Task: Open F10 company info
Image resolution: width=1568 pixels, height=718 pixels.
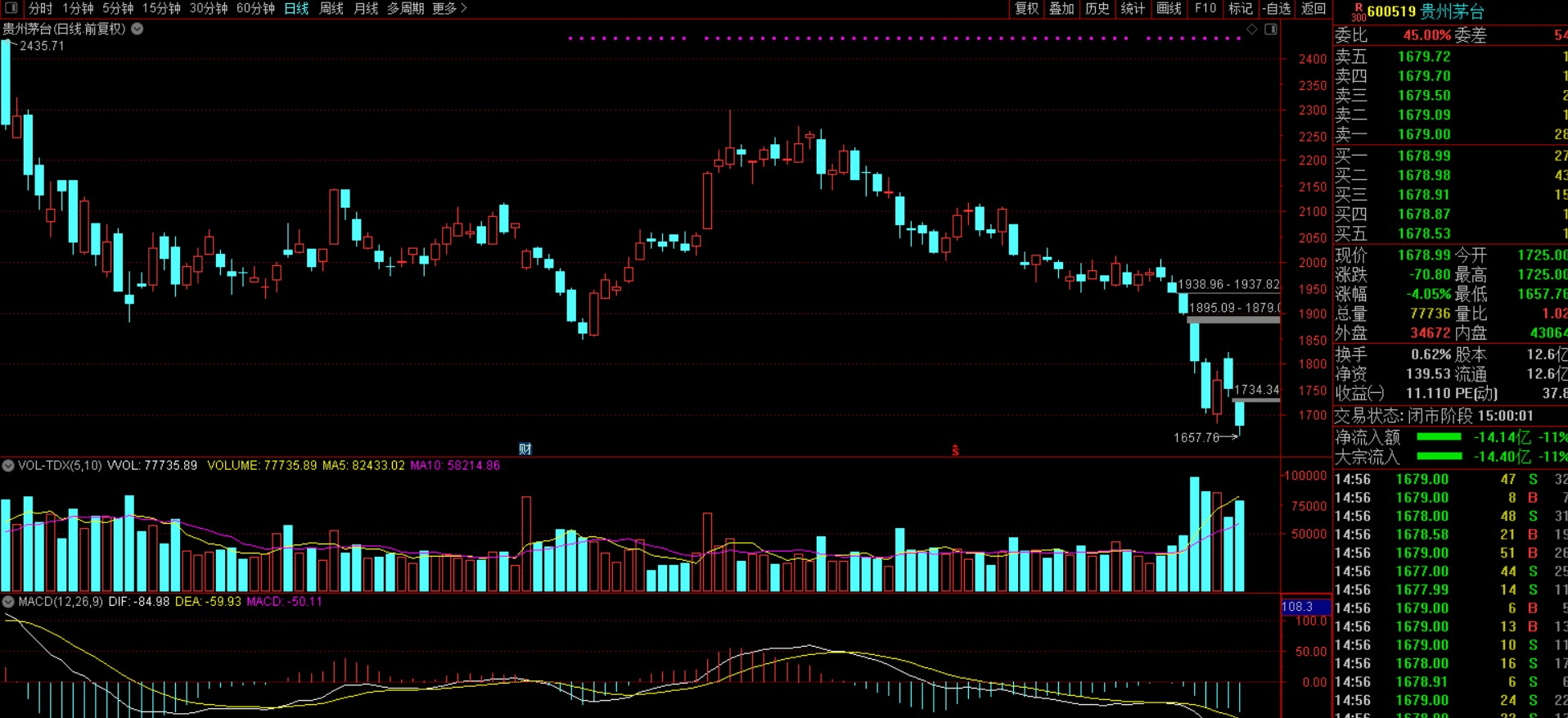Action: 1205,8
